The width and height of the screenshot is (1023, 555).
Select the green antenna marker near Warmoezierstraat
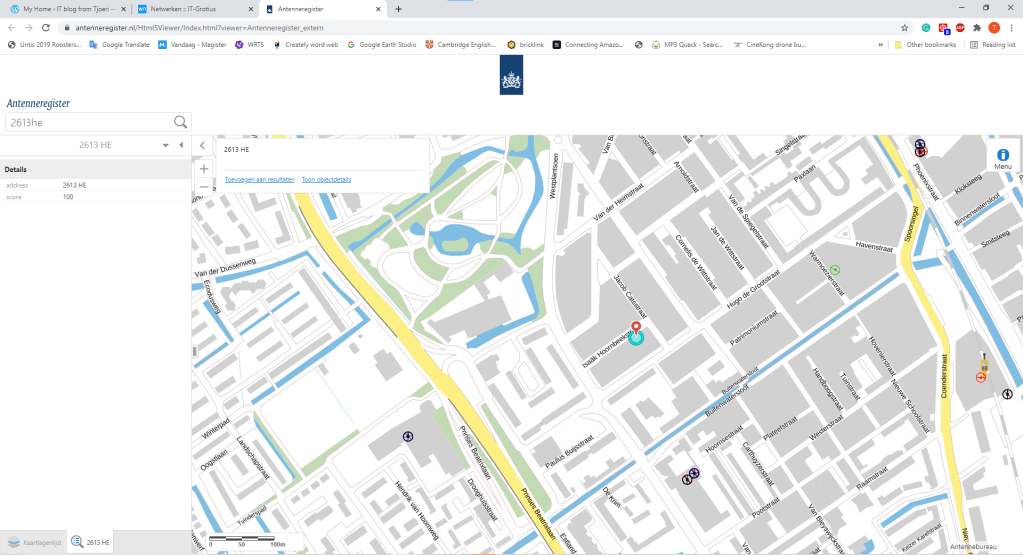pos(834,269)
